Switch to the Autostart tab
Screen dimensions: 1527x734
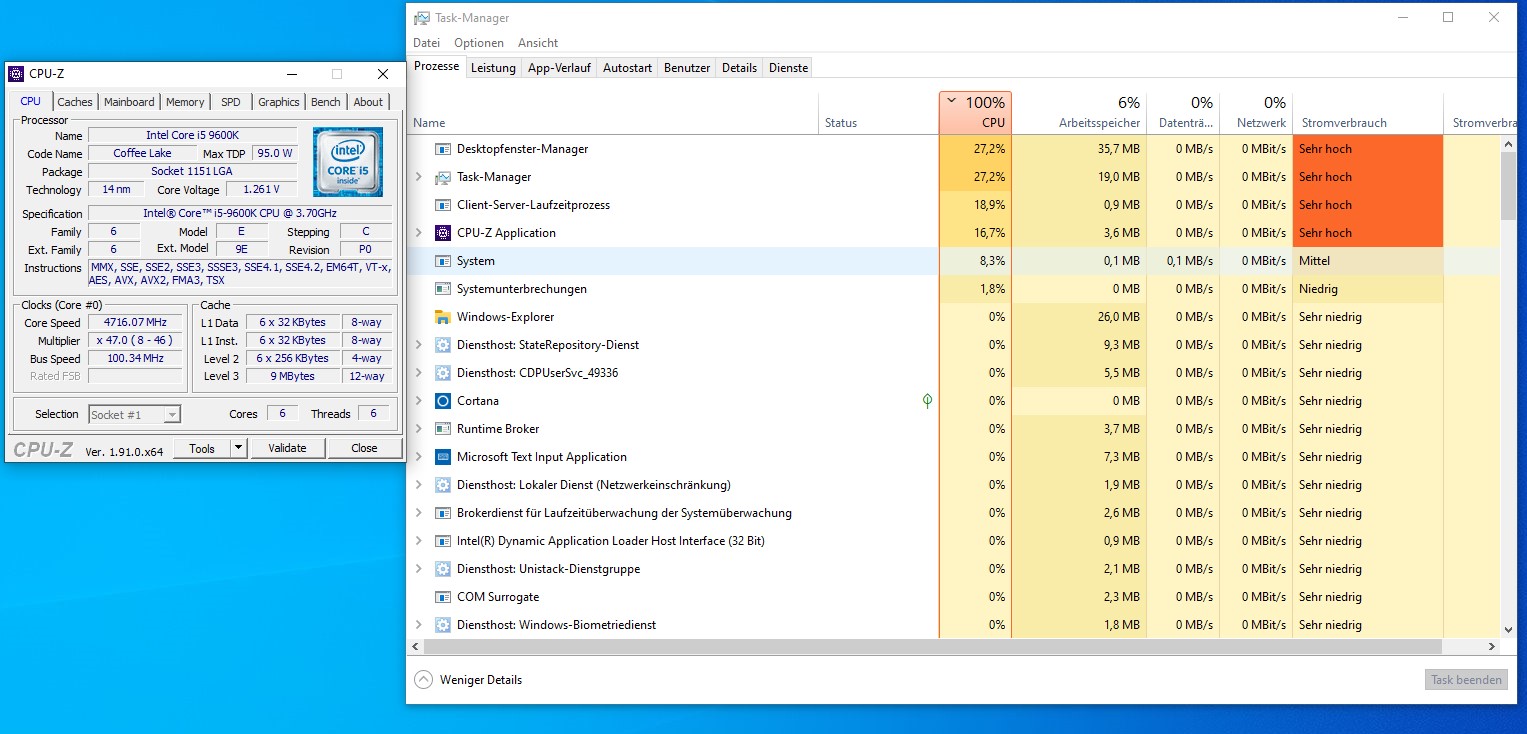click(x=627, y=68)
